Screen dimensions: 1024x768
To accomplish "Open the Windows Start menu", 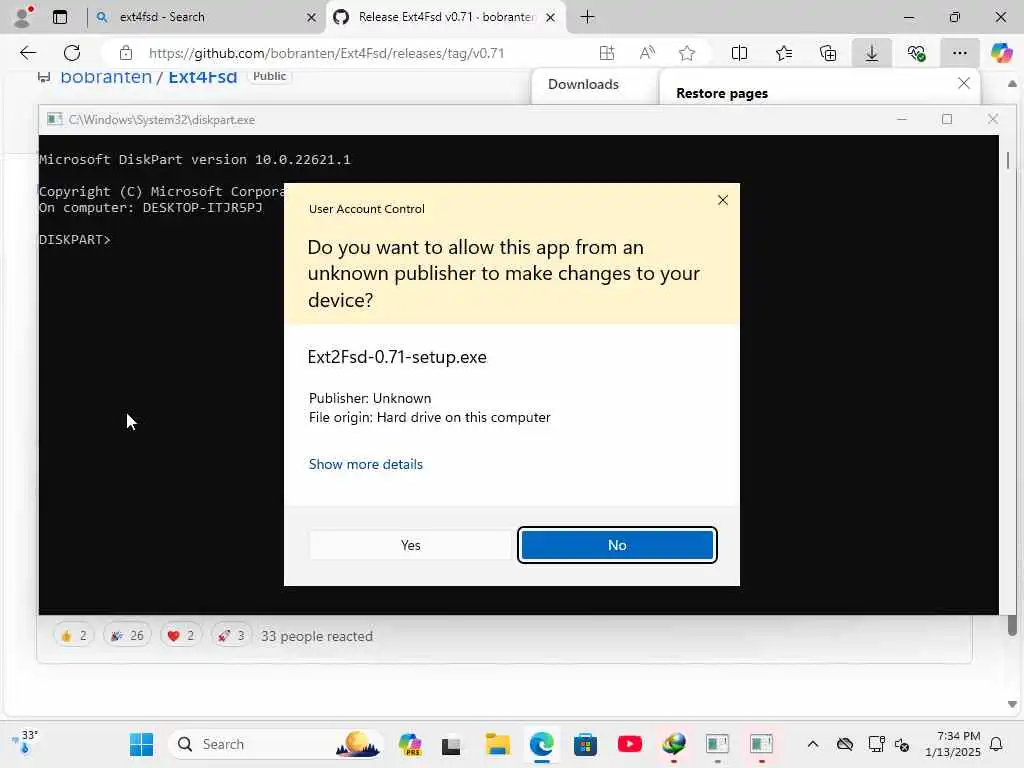I will point(141,744).
